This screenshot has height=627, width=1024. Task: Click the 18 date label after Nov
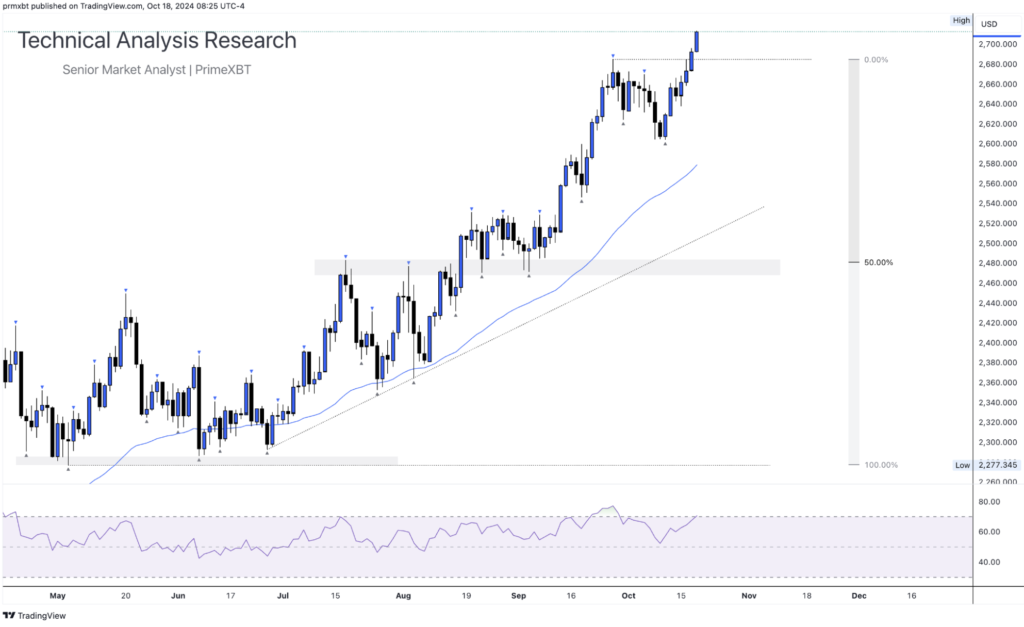pyautogui.click(x=807, y=596)
